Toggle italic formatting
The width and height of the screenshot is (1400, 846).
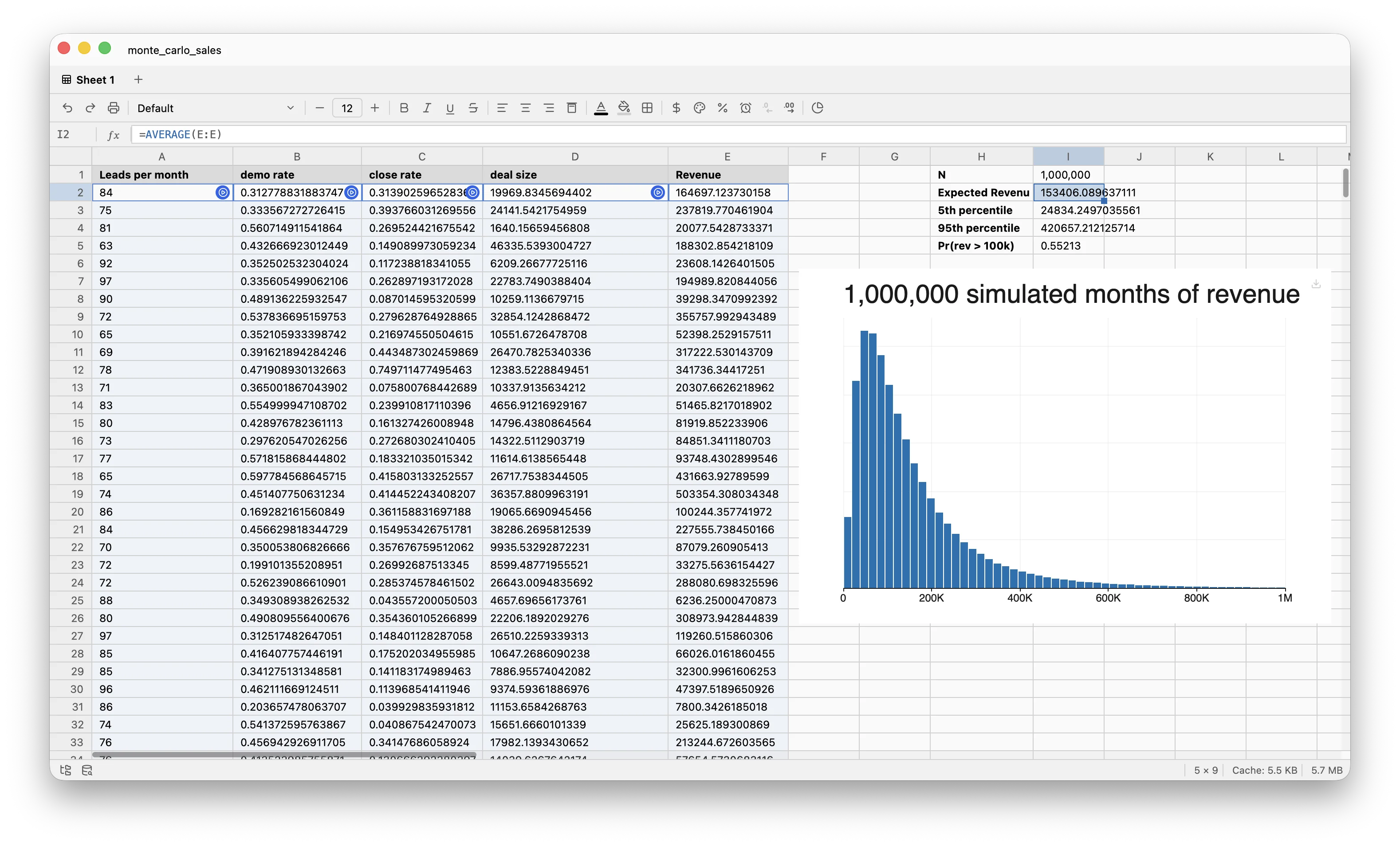427,108
